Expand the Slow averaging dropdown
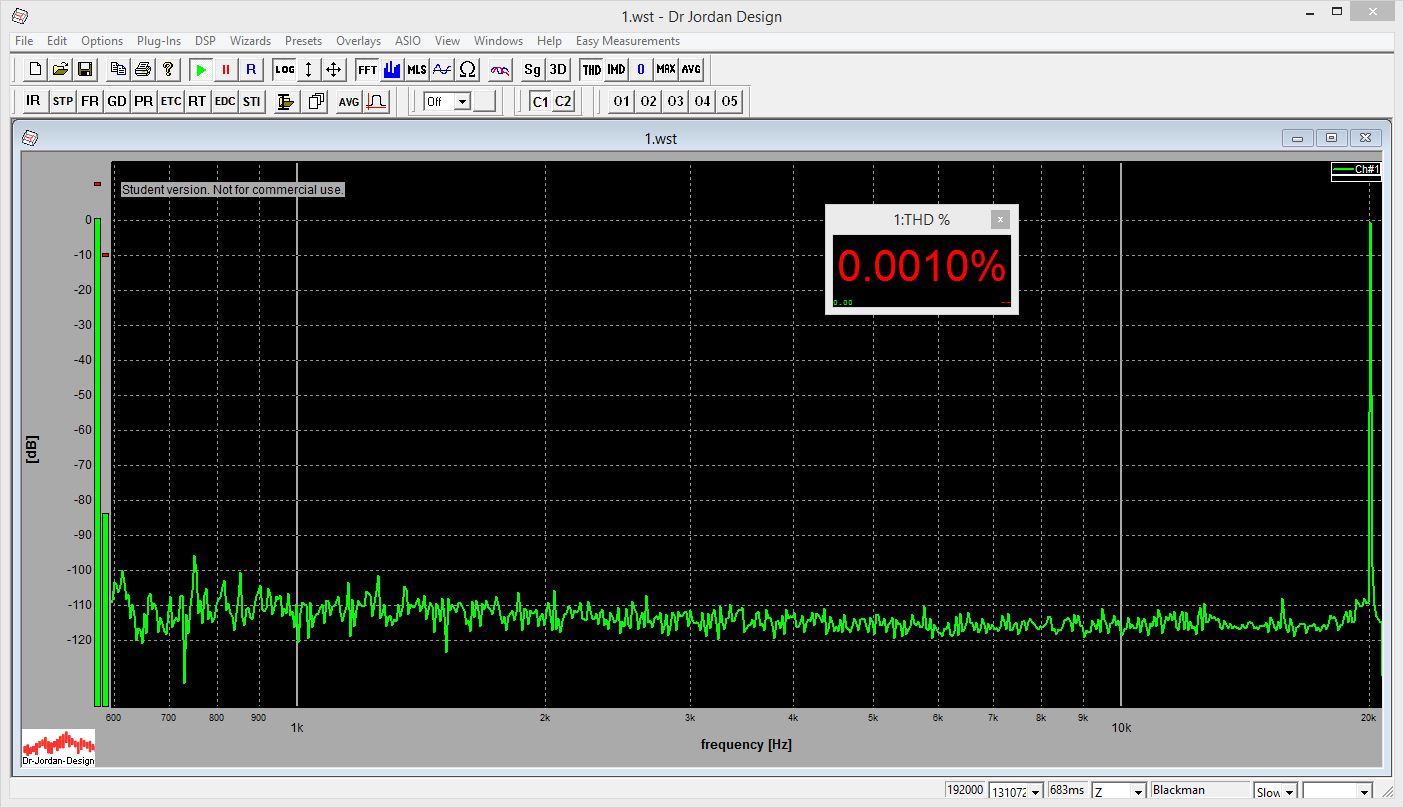The image size is (1404, 808). (1289, 792)
